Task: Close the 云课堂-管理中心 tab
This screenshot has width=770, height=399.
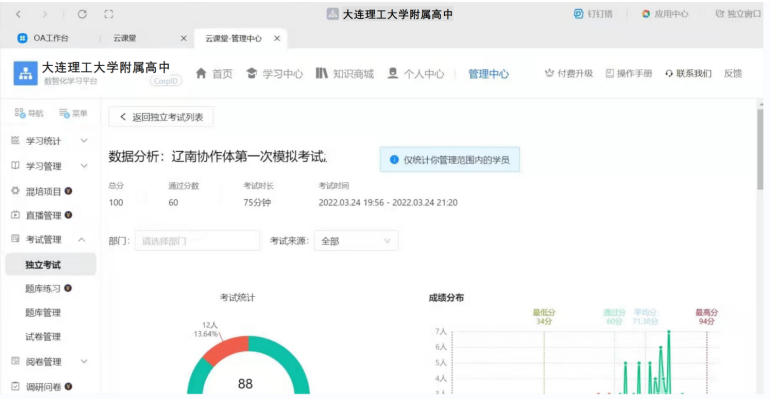Action: click(x=277, y=38)
